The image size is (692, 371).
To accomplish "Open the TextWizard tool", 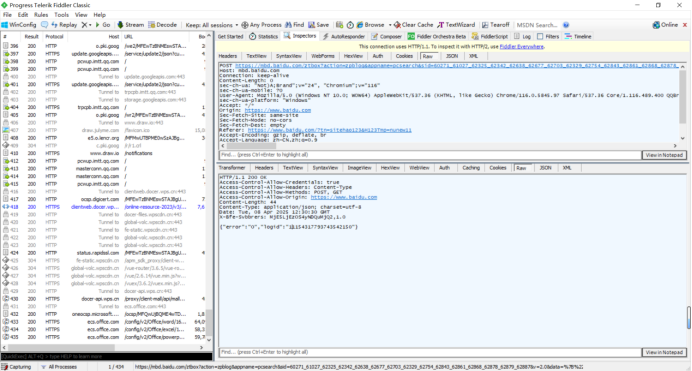I will point(456,25).
